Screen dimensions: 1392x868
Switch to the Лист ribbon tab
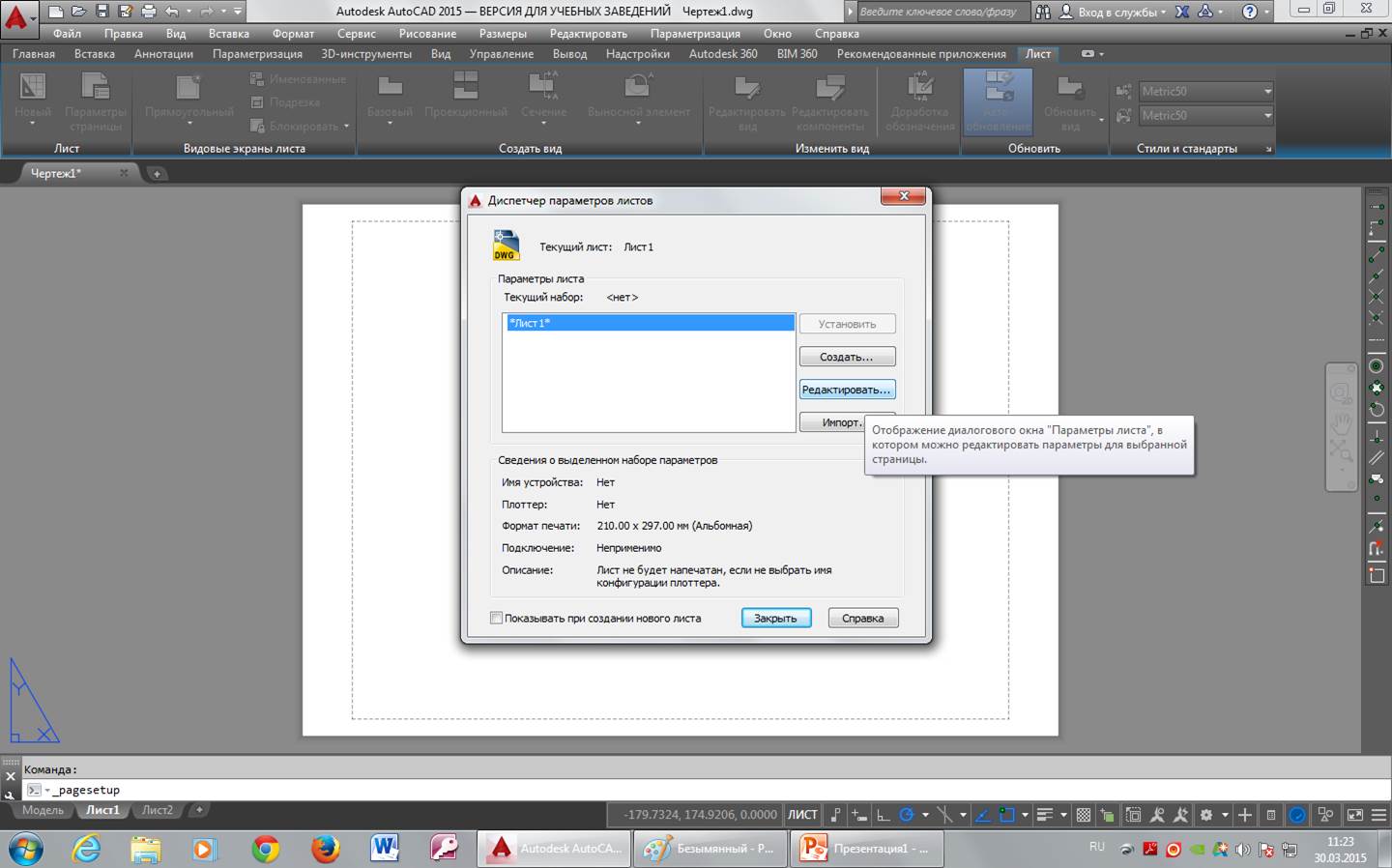pyautogui.click(x=1037, y=54)
